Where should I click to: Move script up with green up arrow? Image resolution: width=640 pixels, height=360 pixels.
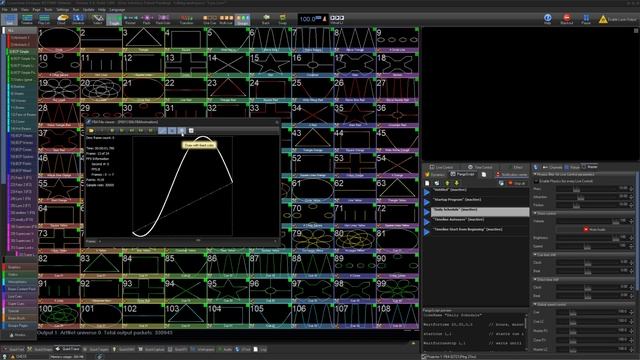[x=447, y=183]
